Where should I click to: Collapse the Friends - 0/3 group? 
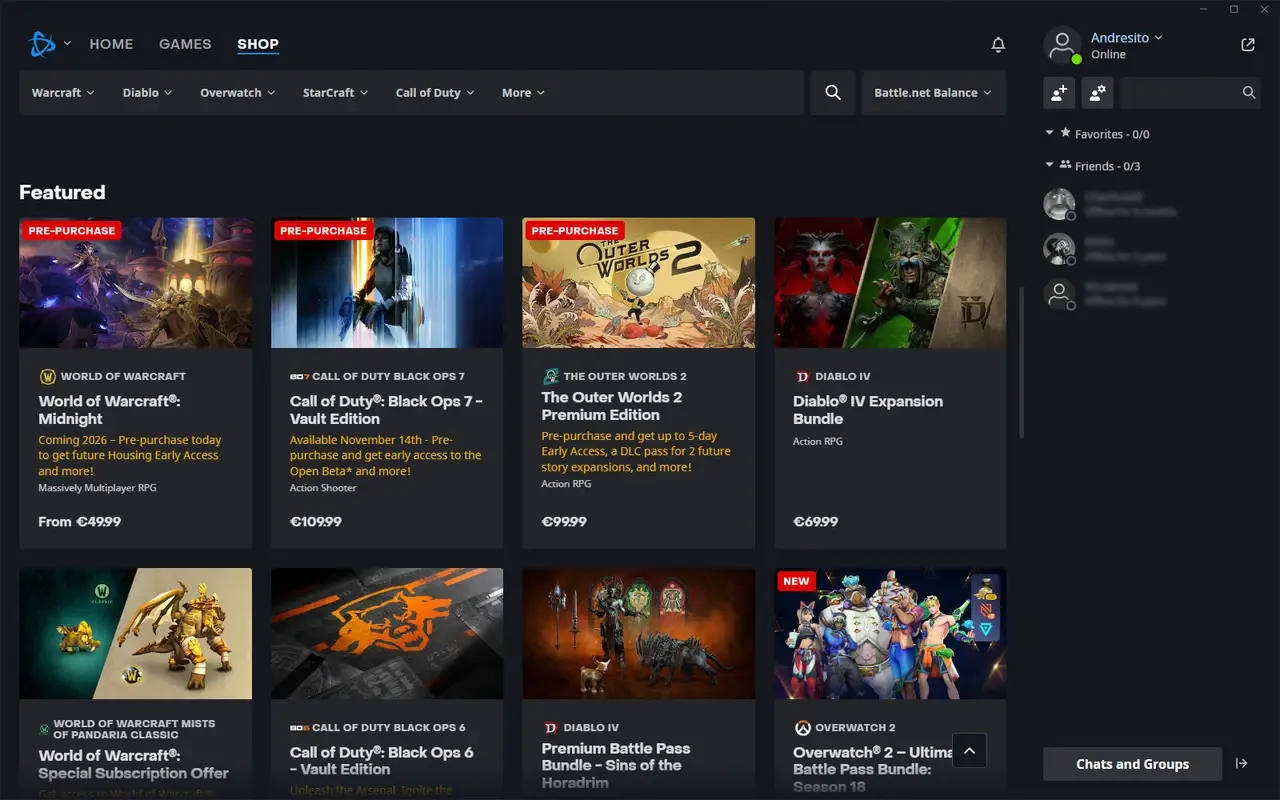pos(1049,165)
